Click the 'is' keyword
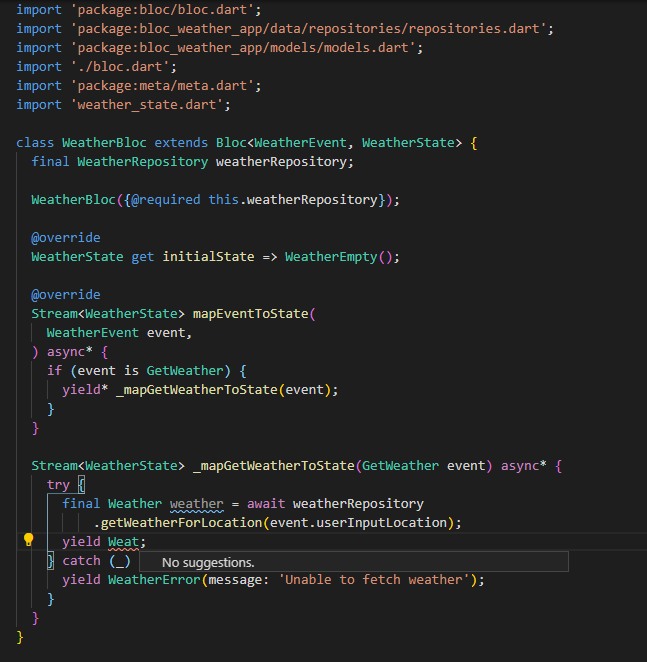This screenshot has width=647, height=662. click(x=131, y=370)
